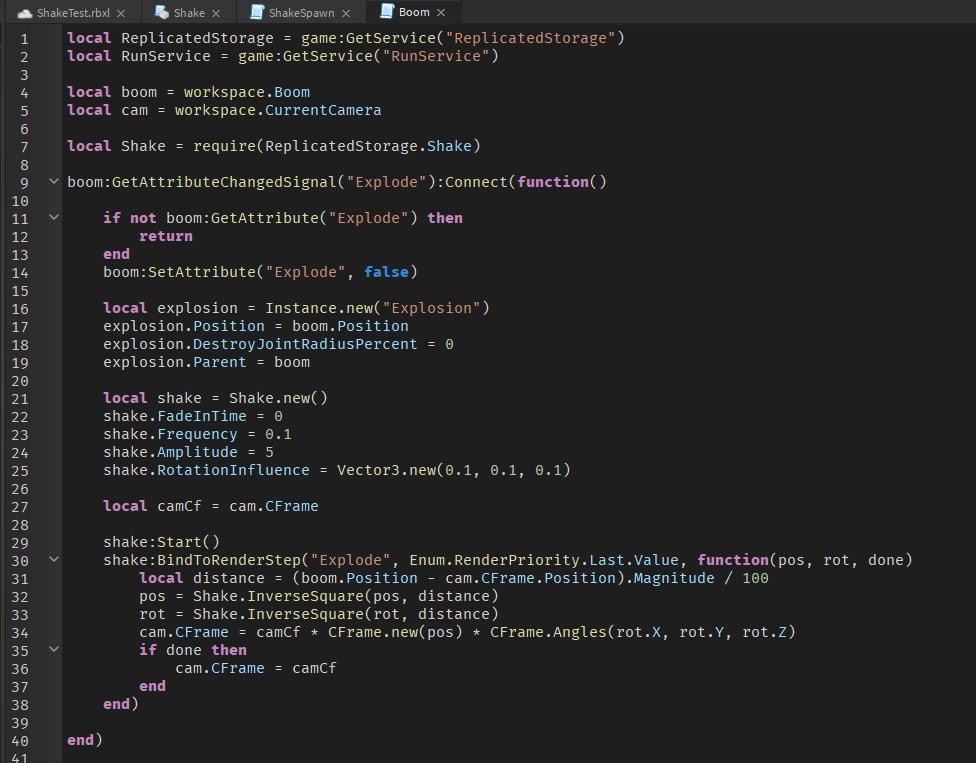The width and height of the screenshot is (976, 763).
Task: Click the Script icon on the Boom tab
Action: (x=387, y=13)
